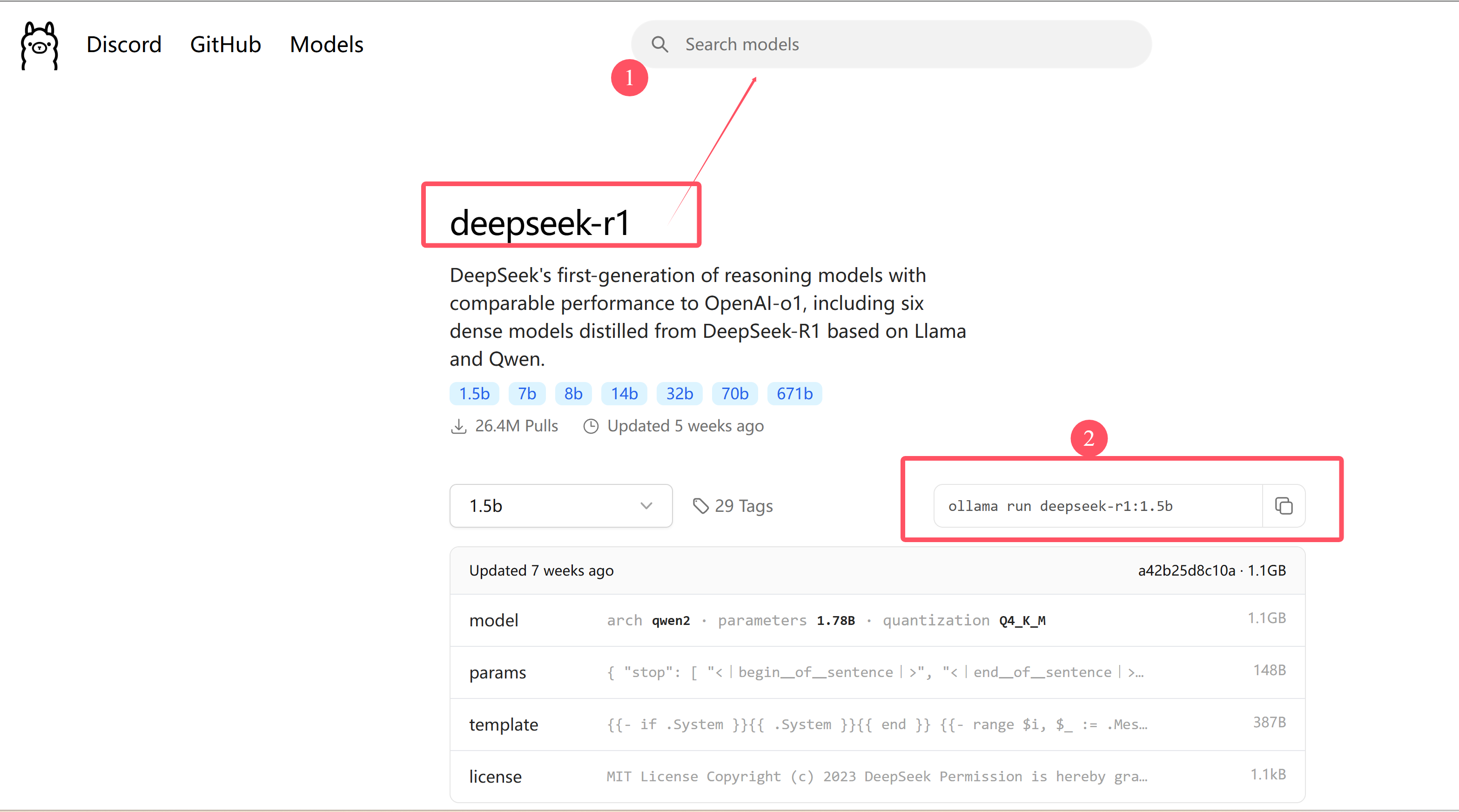Click the search magnifier icon
The height and width of the screenshot is (812, 1459).
tap(659, 44)
